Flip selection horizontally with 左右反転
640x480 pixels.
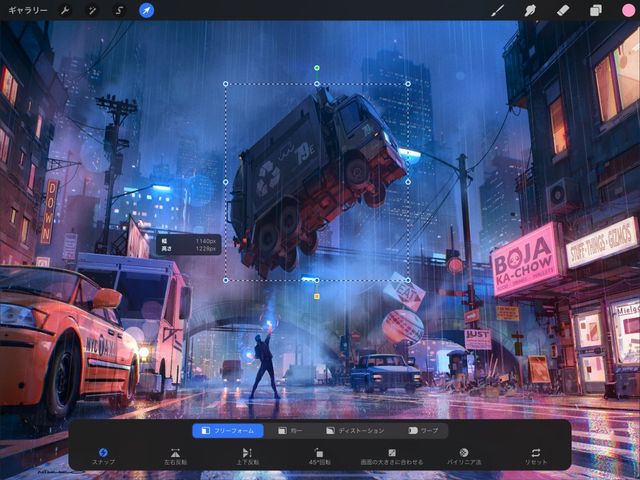(x=175, y=456)
